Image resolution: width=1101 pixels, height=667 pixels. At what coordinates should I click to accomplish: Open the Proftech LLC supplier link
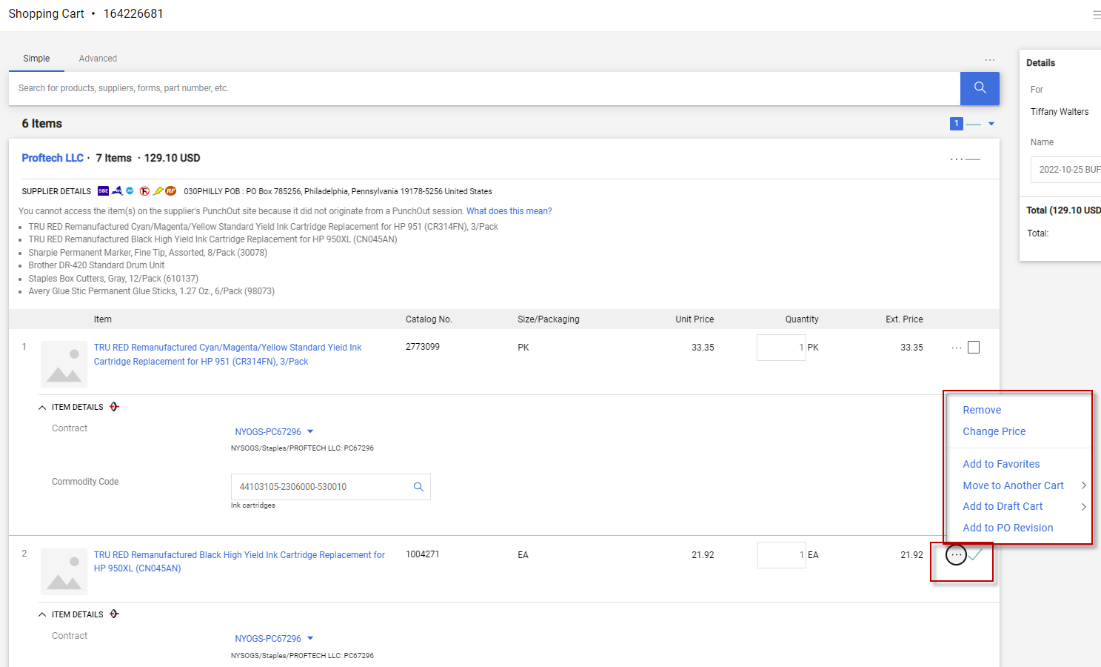pos(52,158)
